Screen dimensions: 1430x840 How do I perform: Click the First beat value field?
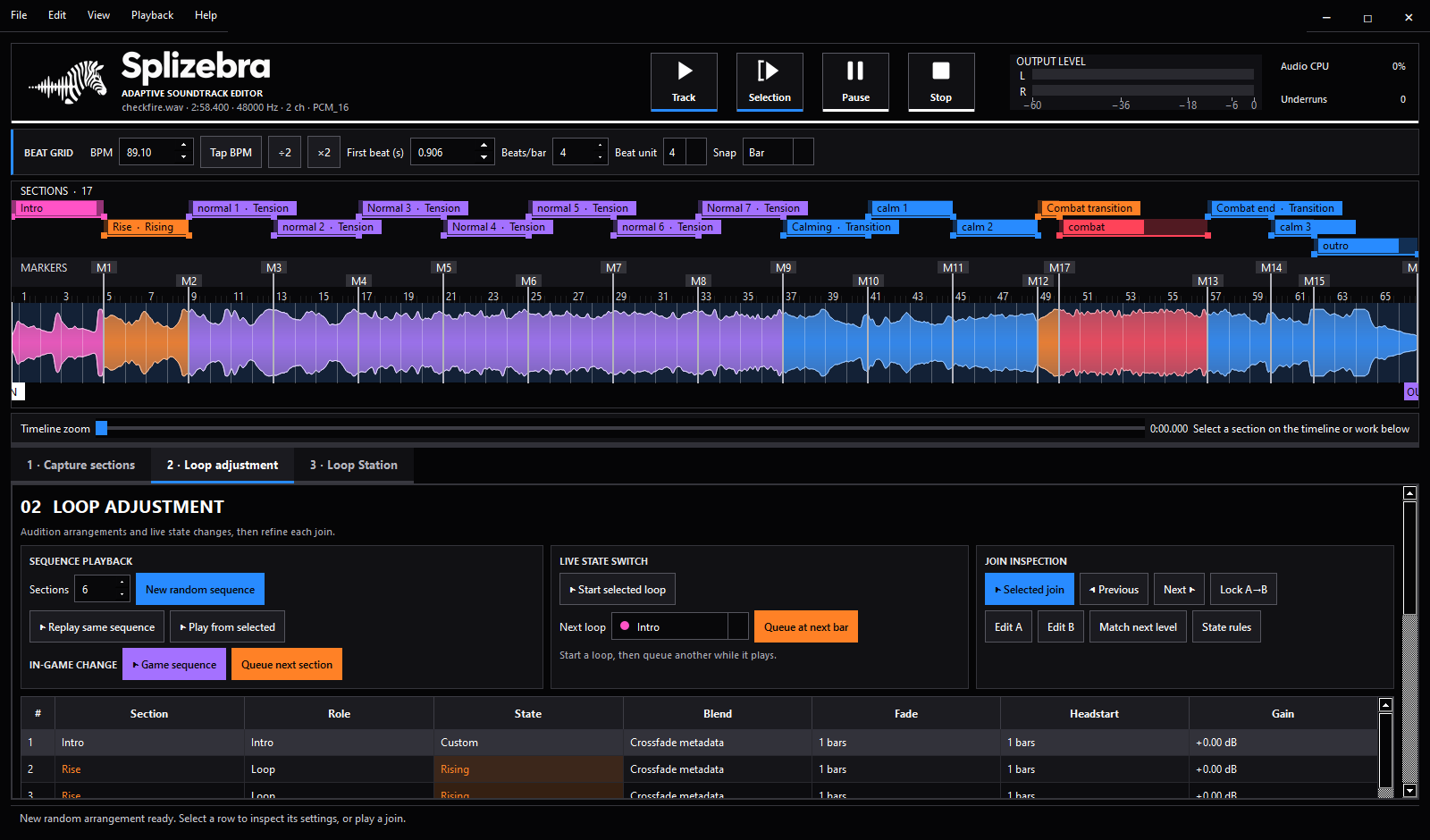click(x=443, y=153)
